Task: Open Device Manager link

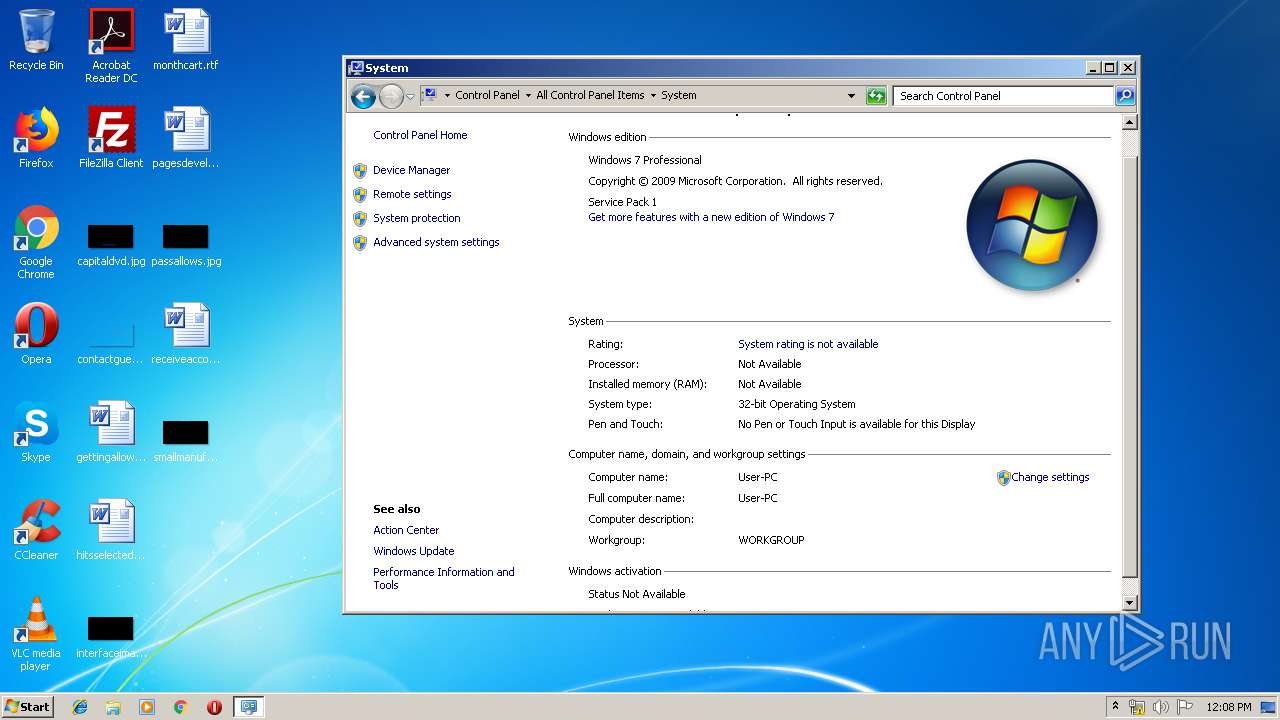Action: [x=411, y=170]
